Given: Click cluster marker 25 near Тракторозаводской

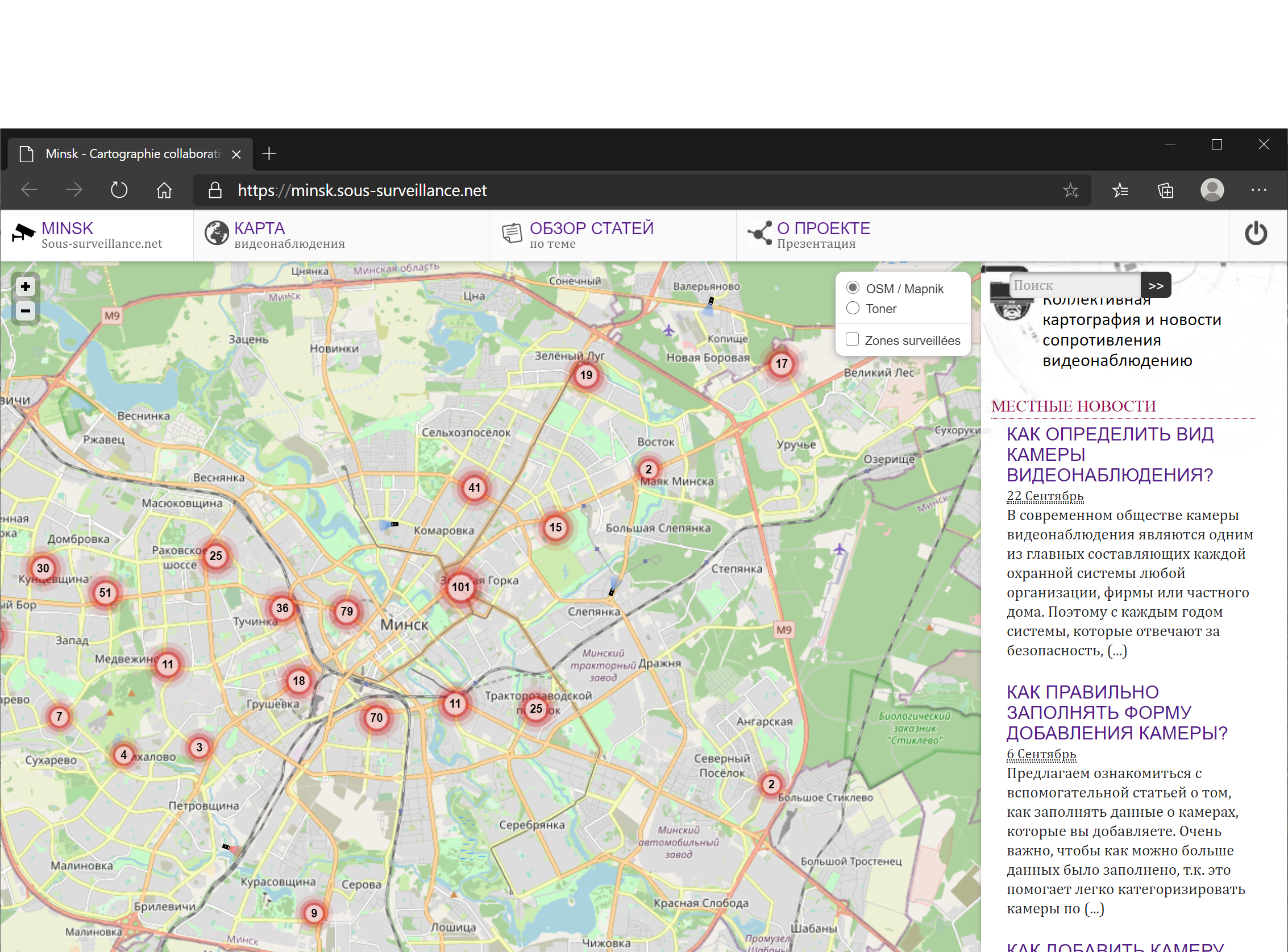Looking at the screenshot, I should [x=536, y=709].
